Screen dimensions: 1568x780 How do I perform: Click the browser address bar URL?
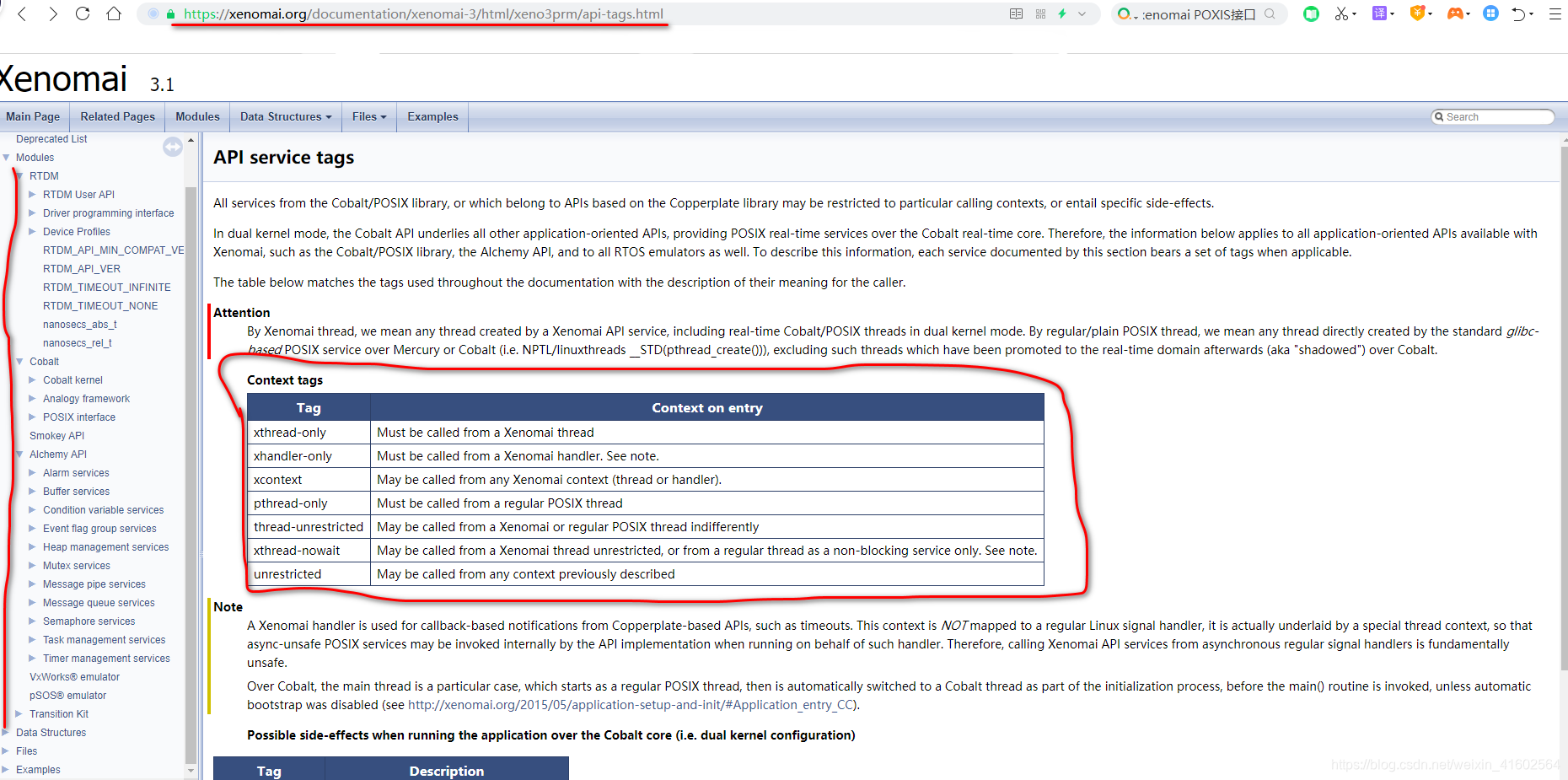tap(423, 14)
